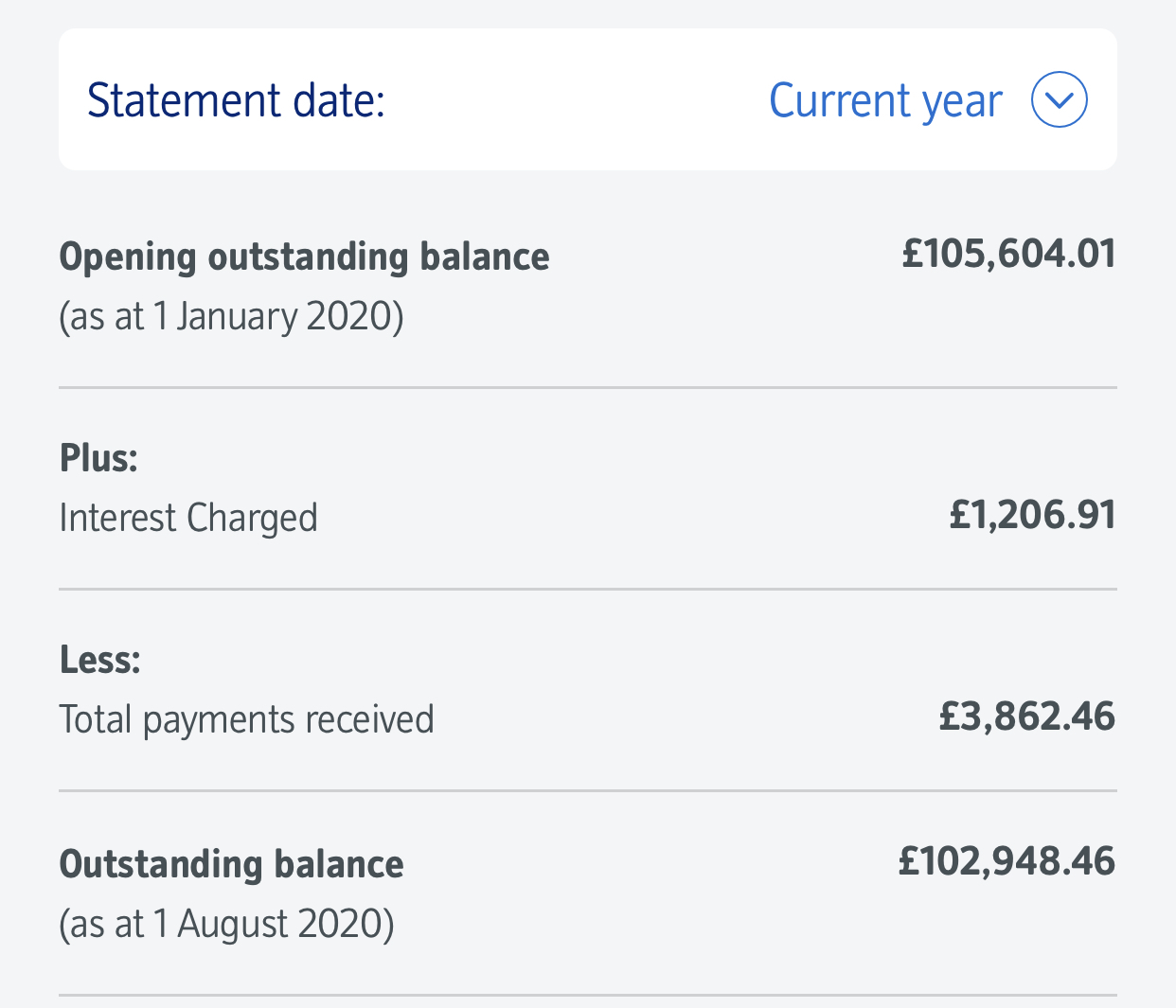Select the bottom Outstanding balance heading

click(x=231, y=864)
